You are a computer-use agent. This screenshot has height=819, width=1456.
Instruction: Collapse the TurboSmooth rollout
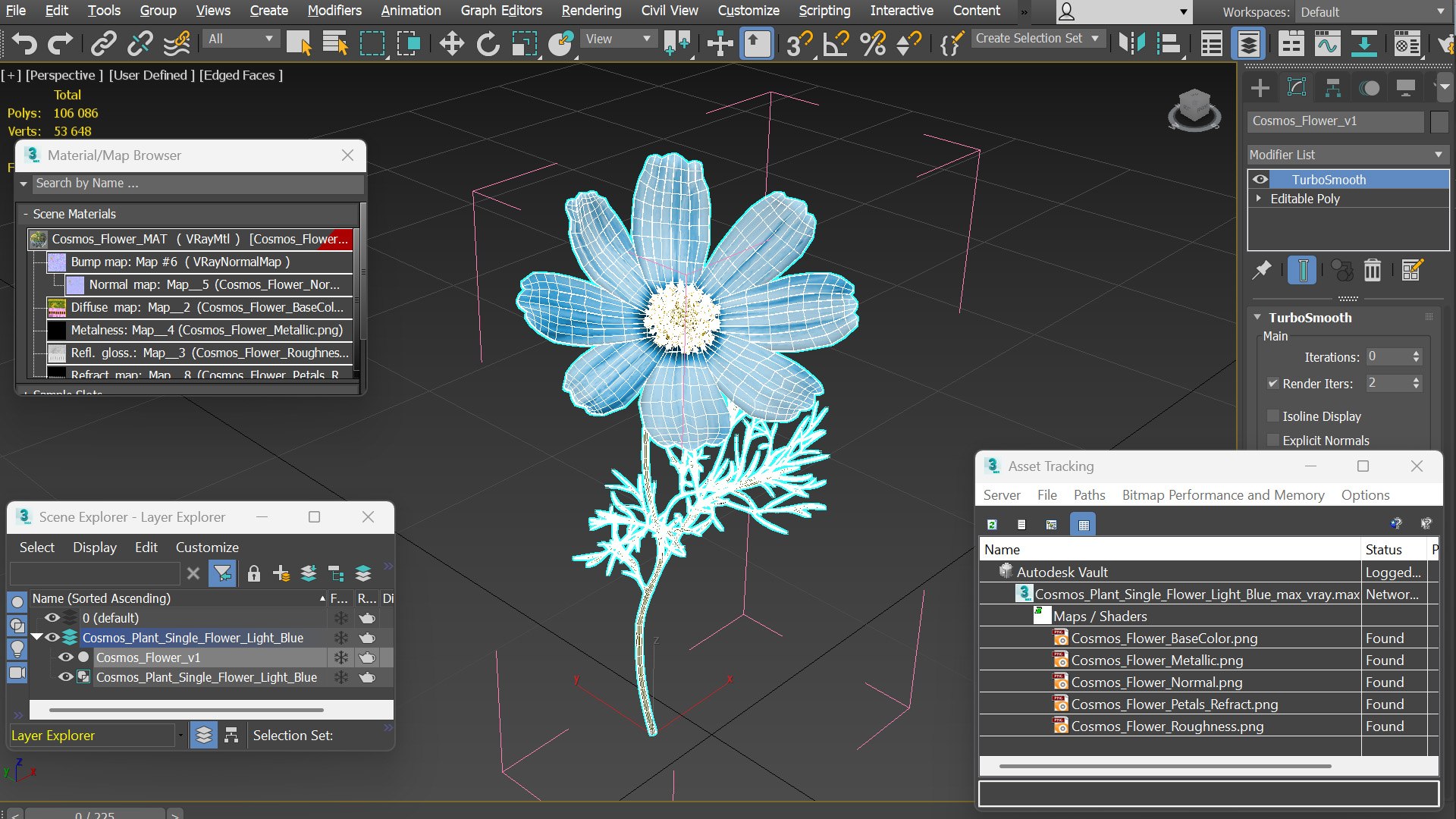1257,318
